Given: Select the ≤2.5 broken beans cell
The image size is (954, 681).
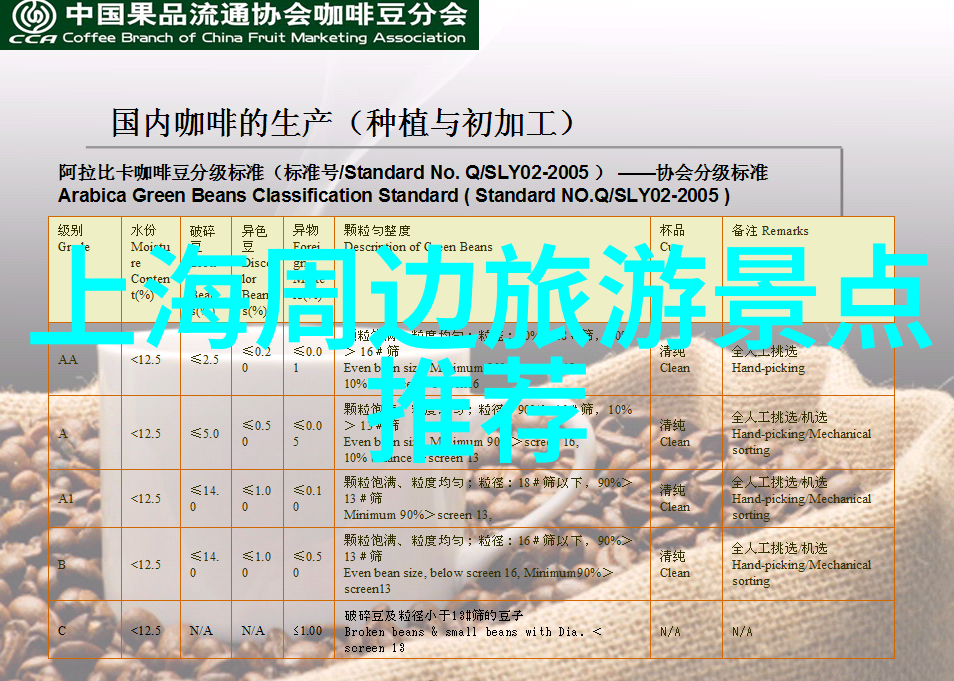Looking at the screenshot, I should click(x=204, y=360).
